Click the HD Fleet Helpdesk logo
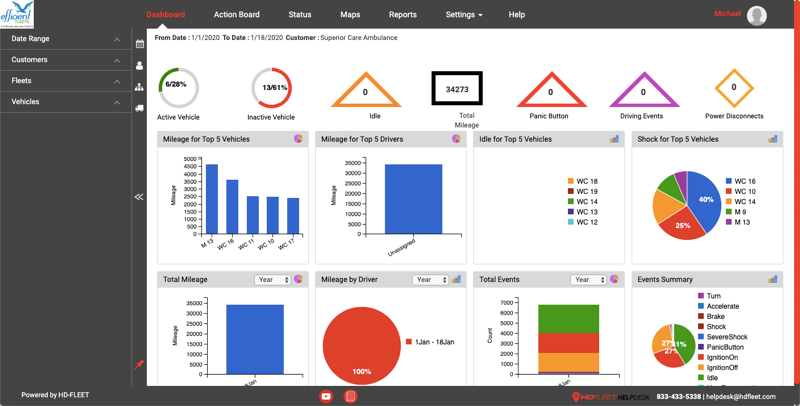 (x=611, y=396)
